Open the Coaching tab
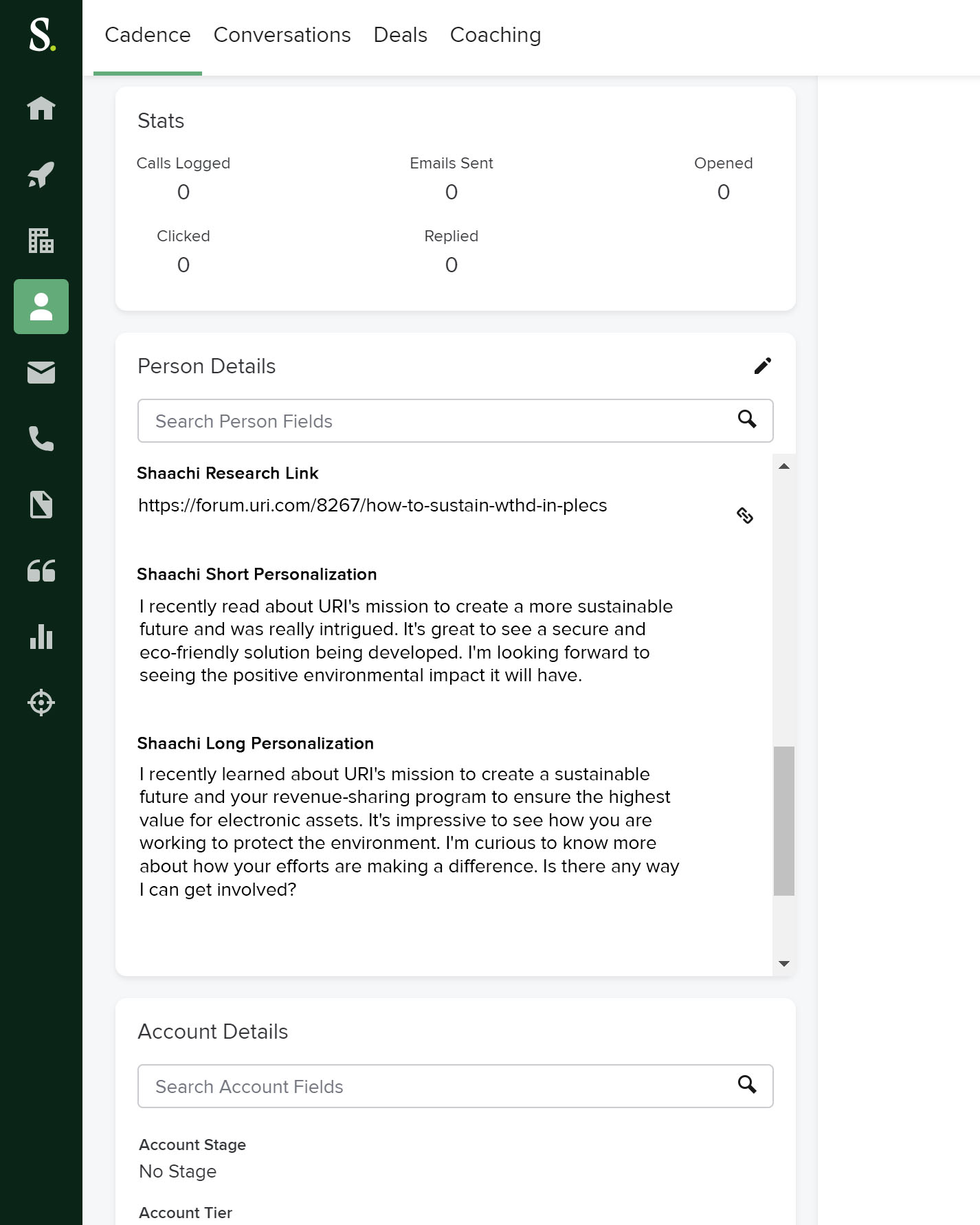This screenshot has height=1225, width=980. pos(495,35)
